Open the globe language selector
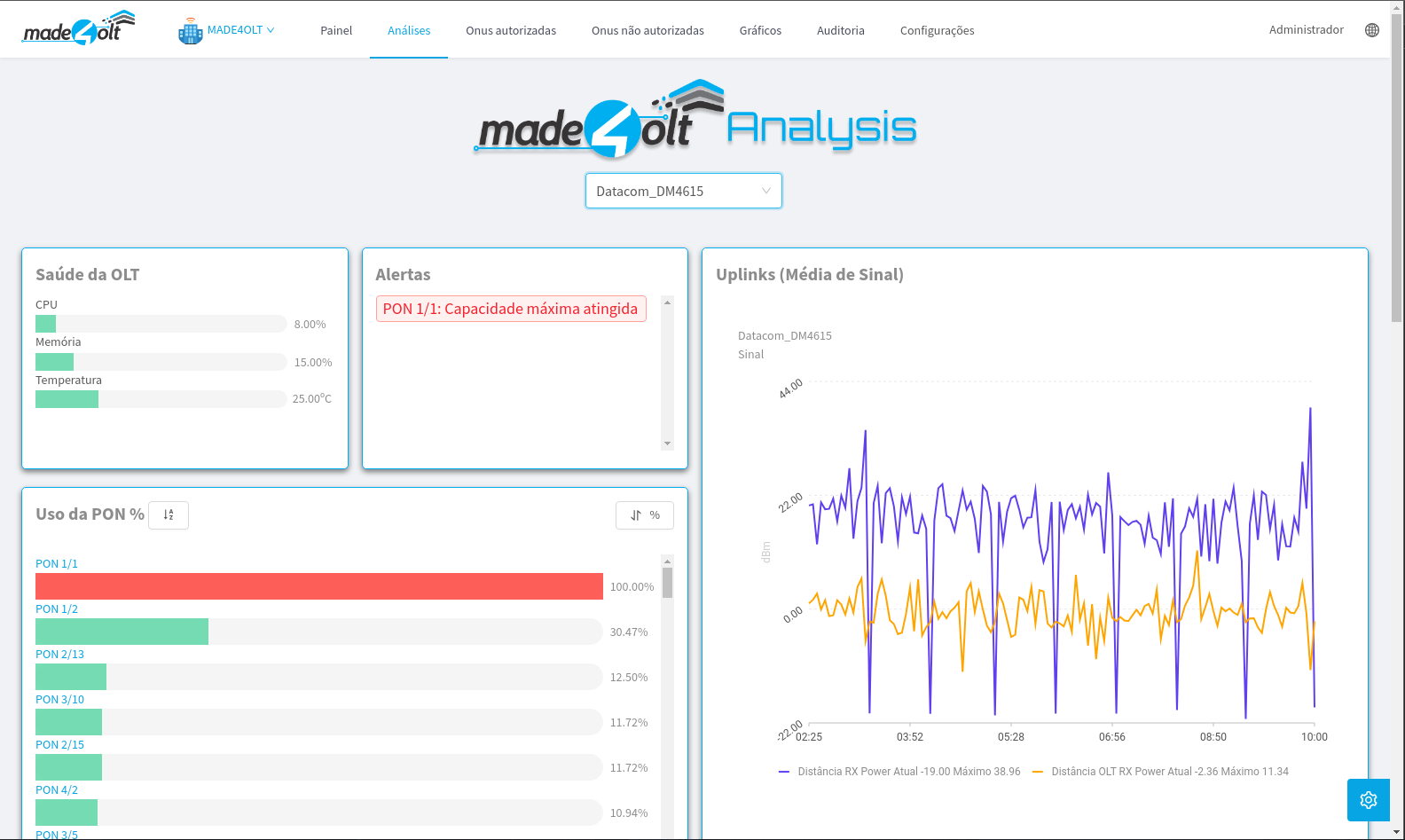 (x=1371, y=30)
